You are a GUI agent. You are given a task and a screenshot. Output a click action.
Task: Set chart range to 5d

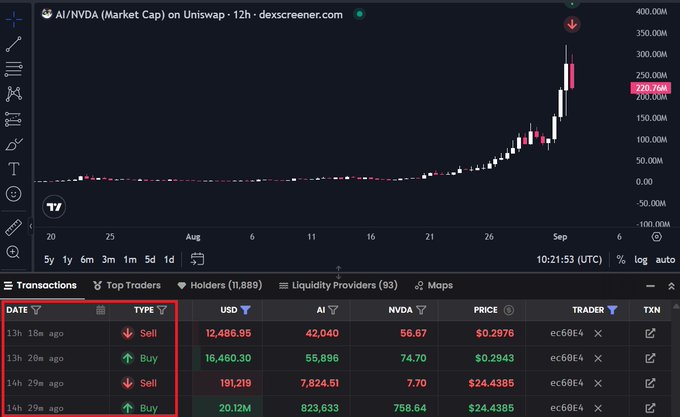(150, 260)
